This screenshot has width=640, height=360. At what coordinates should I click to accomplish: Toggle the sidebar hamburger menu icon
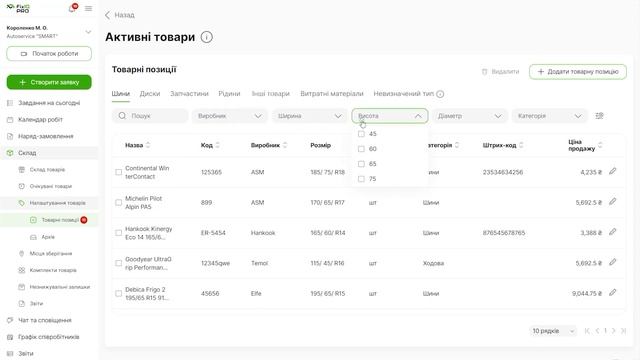pos(89,9)
